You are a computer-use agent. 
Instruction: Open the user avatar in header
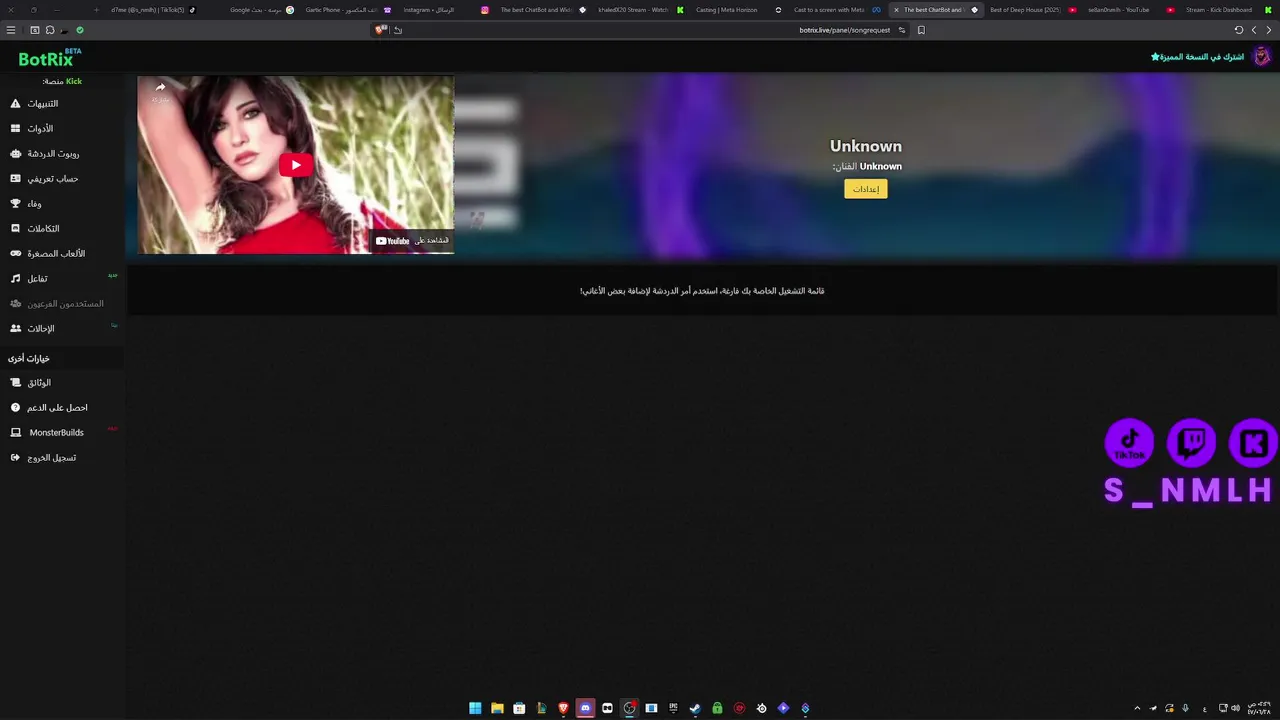click(x=1262, y=56)
